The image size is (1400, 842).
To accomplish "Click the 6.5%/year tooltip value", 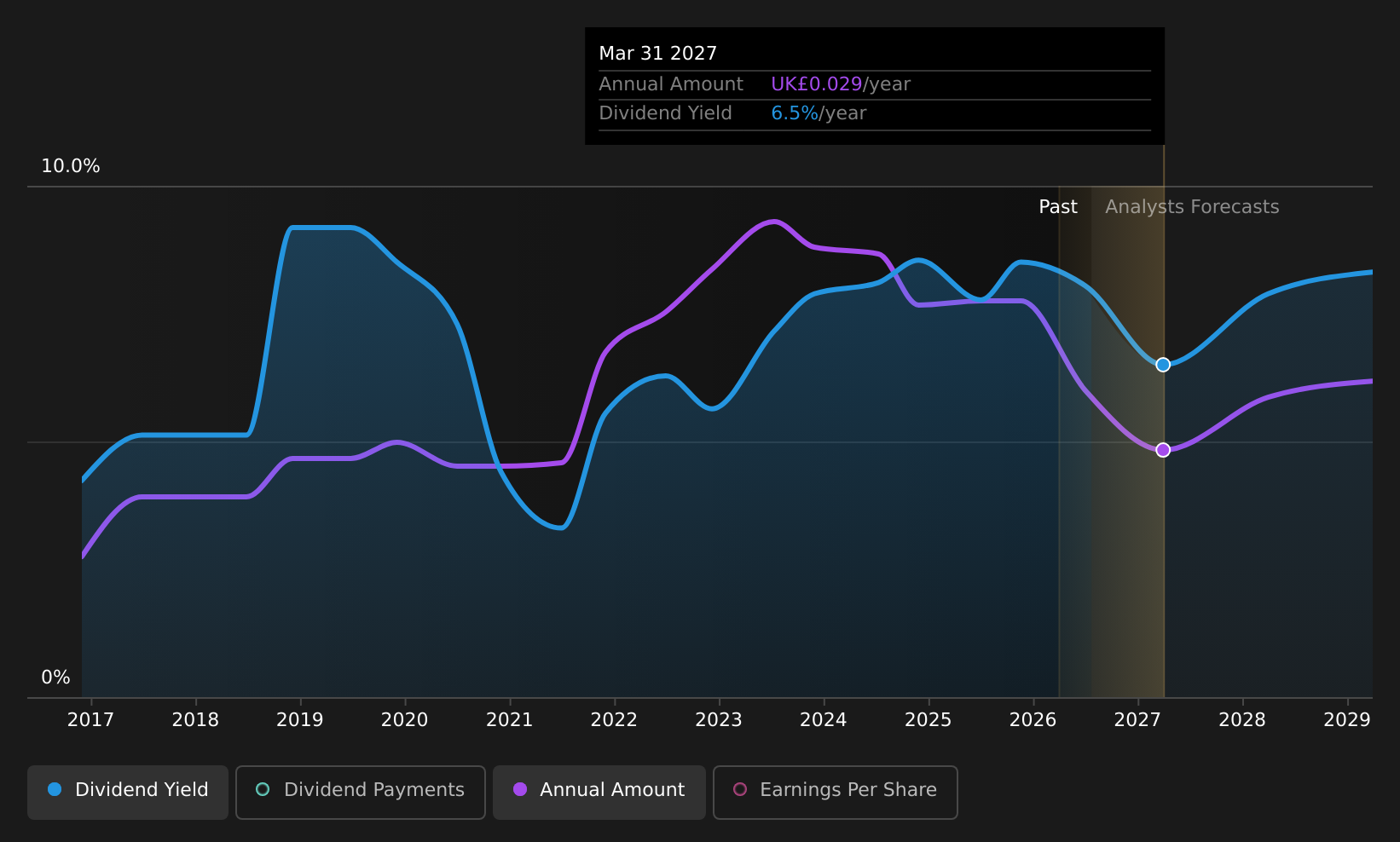I will pos(819,113).
